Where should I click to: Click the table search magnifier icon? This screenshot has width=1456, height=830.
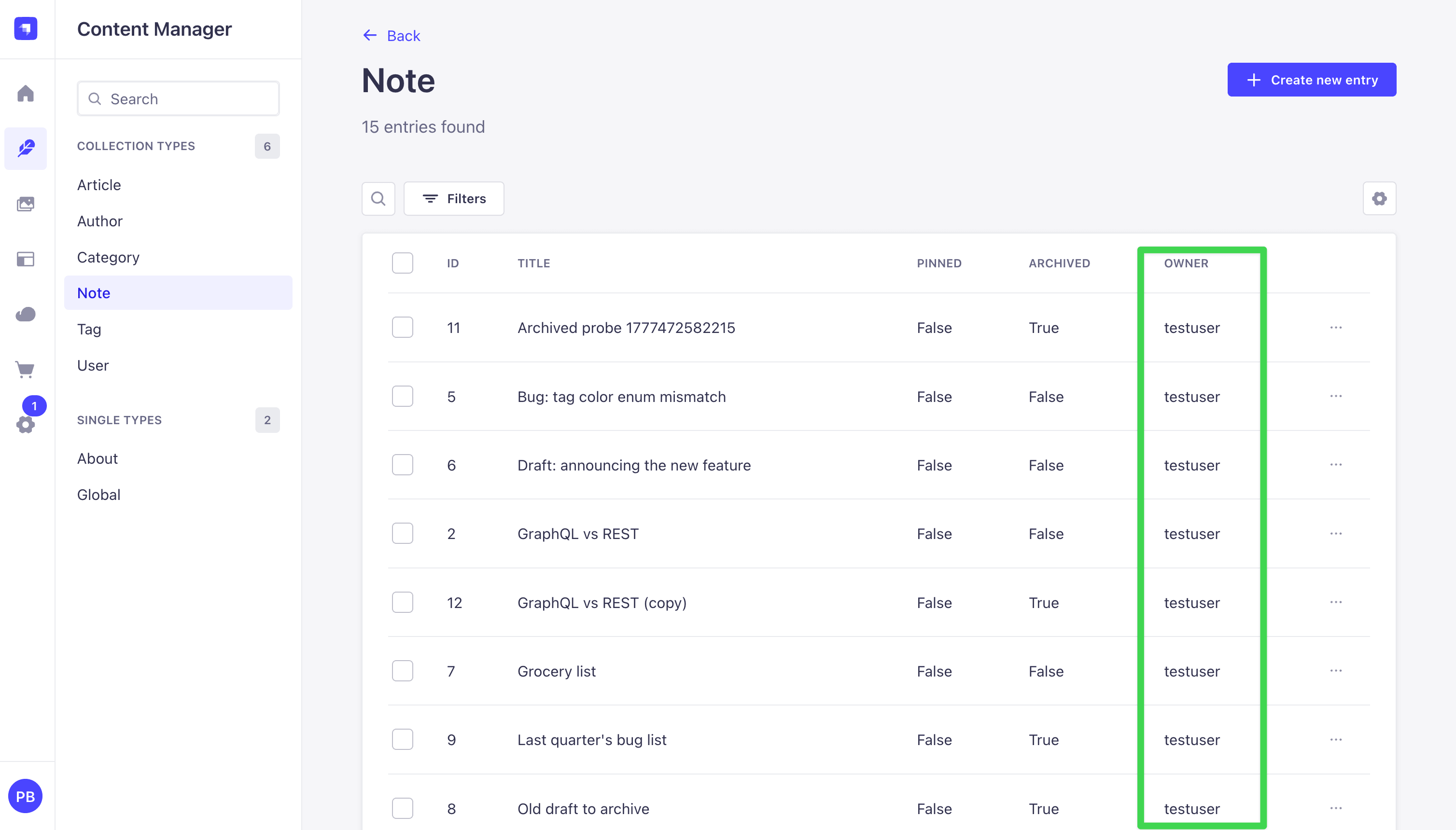tap(378, 198)
